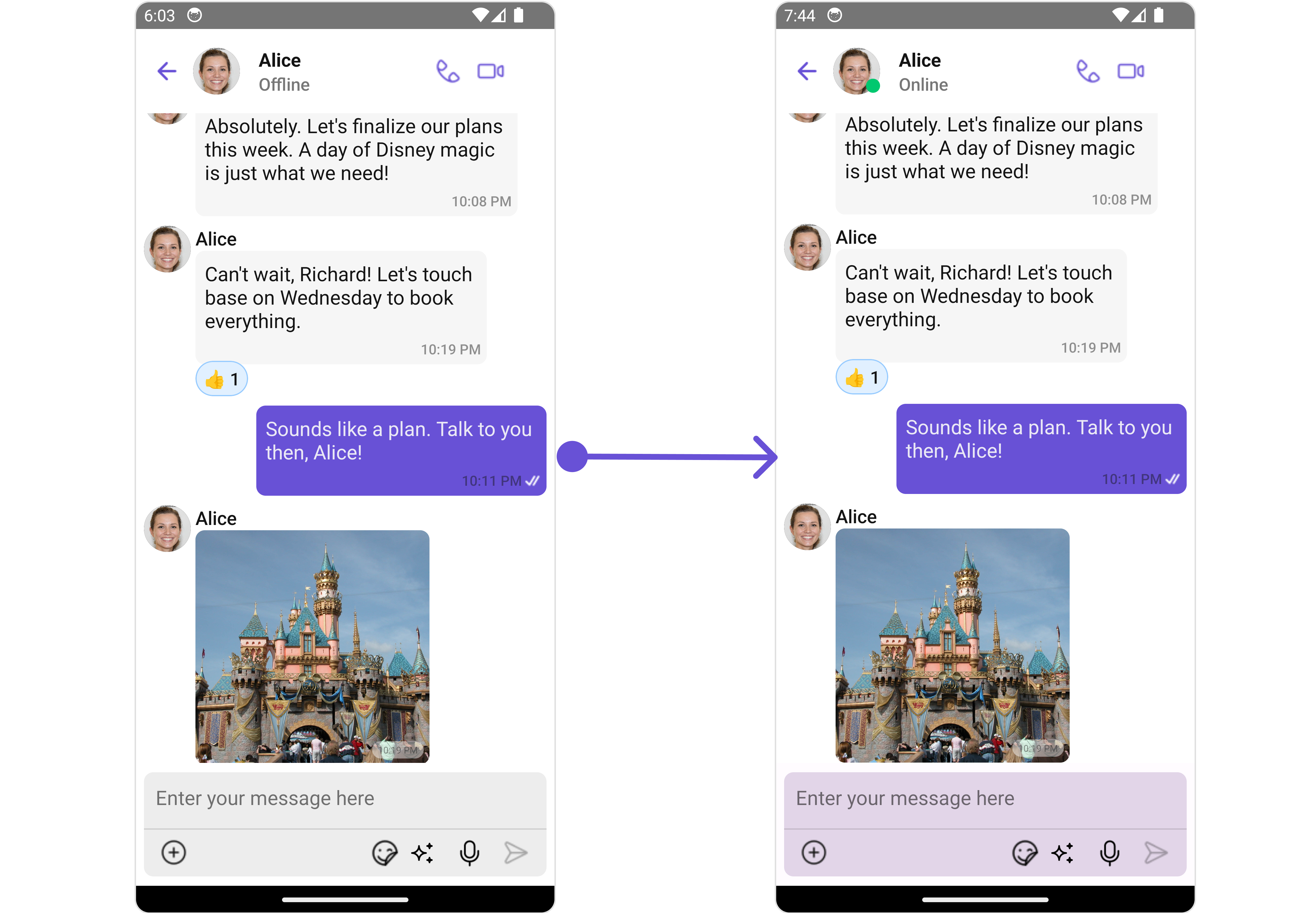Image resolution: width=1316 pixels, height=913 pixels.
Task: Tap the face notification icon beside the 7:44 clock
Action: click(834, 15)
